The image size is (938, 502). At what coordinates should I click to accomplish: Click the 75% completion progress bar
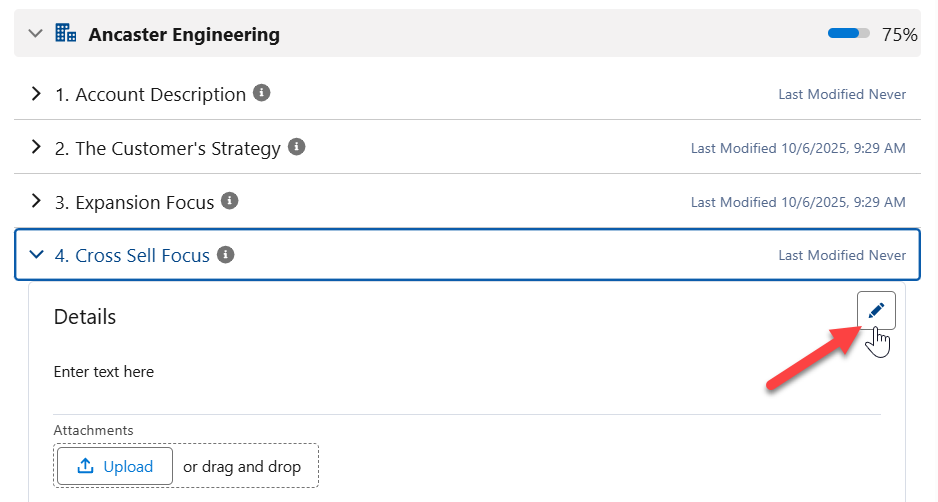(x=848, y=34)
